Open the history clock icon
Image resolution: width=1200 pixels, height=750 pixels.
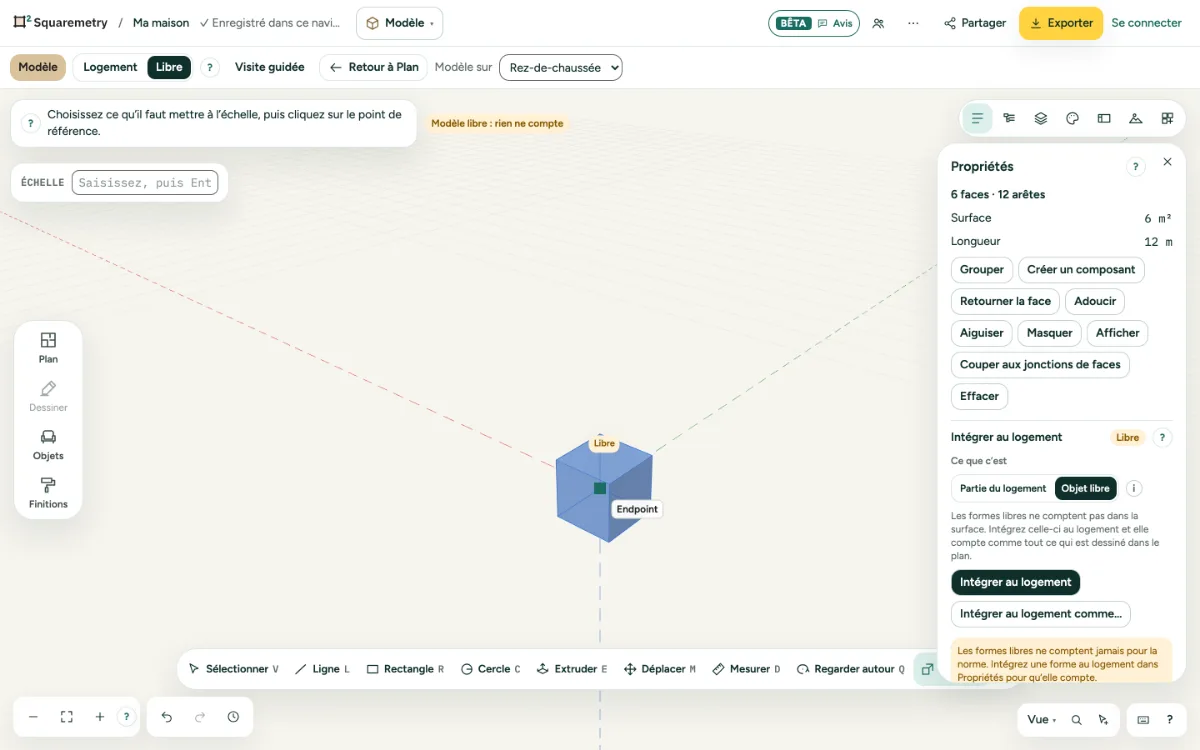pos(233,717)
